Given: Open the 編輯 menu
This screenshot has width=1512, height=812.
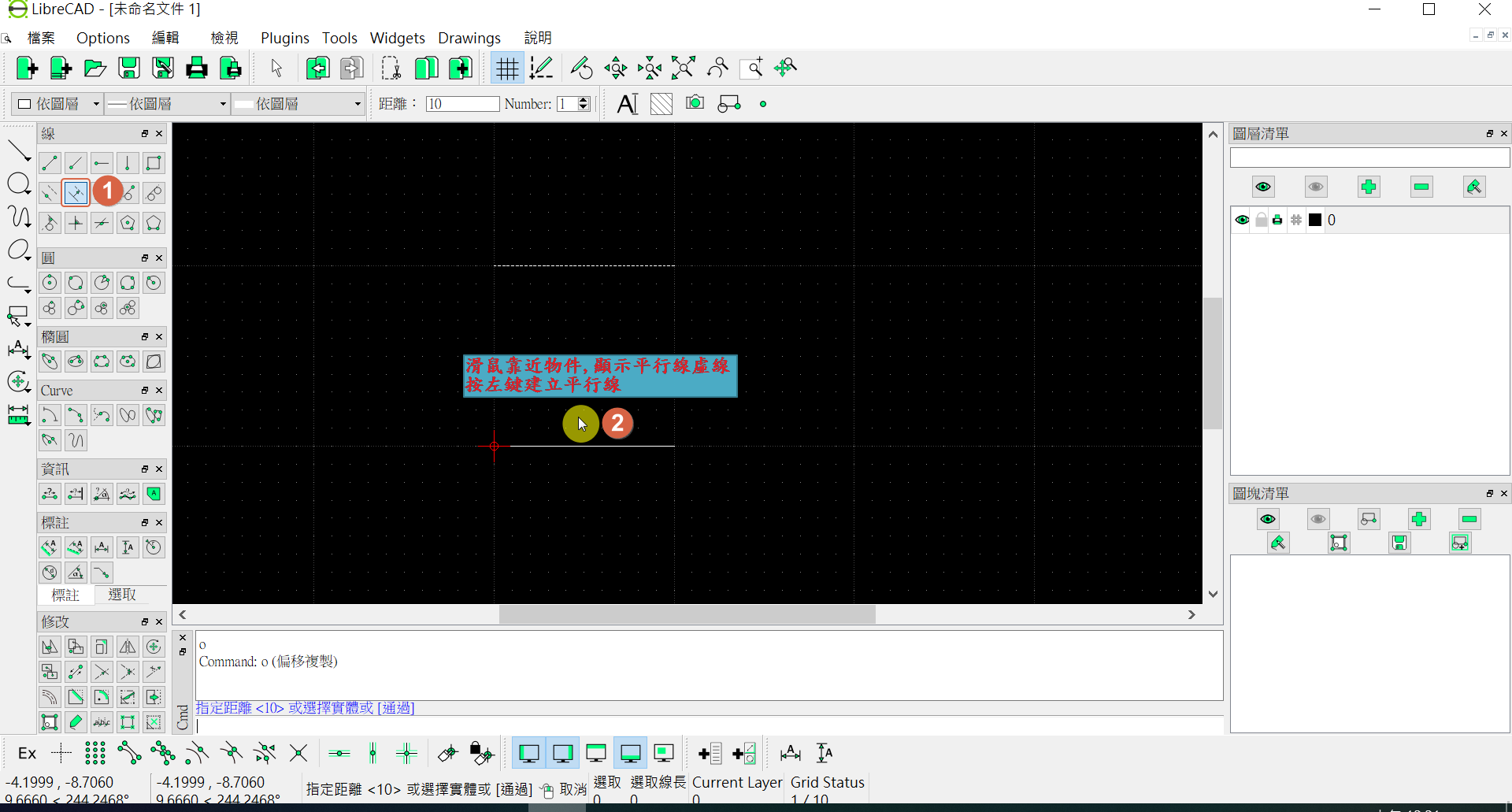Looking at the screenshot, I should [165, 38].
